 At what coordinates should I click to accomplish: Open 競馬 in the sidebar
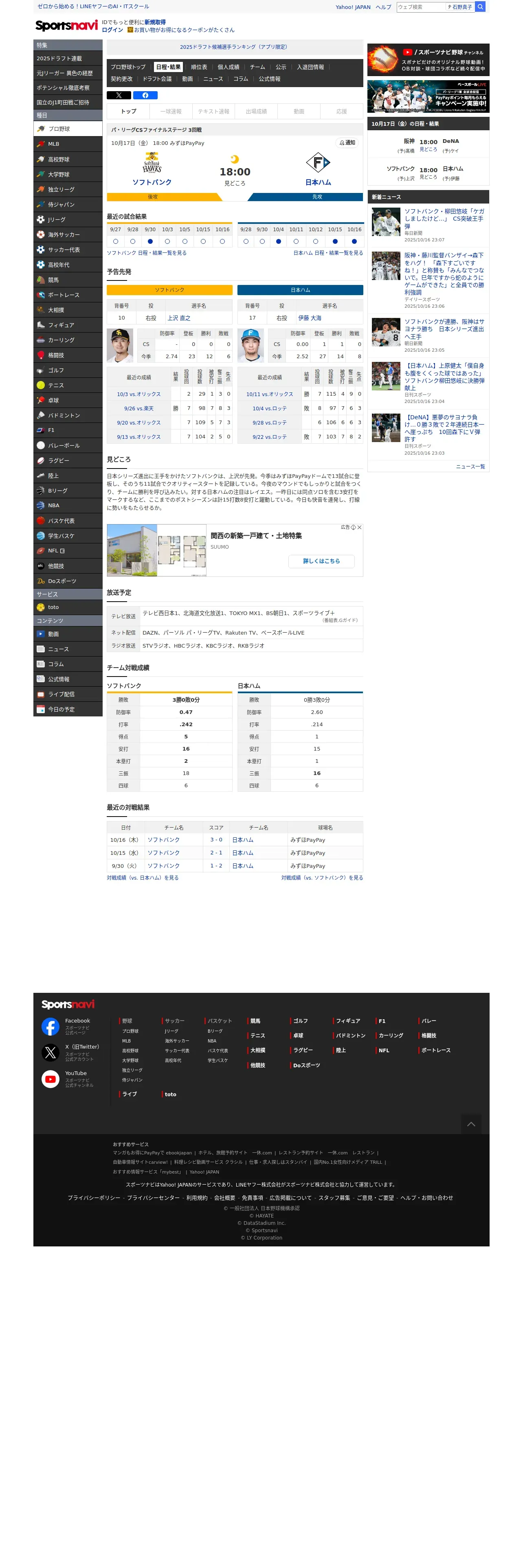tap(68, 280)
